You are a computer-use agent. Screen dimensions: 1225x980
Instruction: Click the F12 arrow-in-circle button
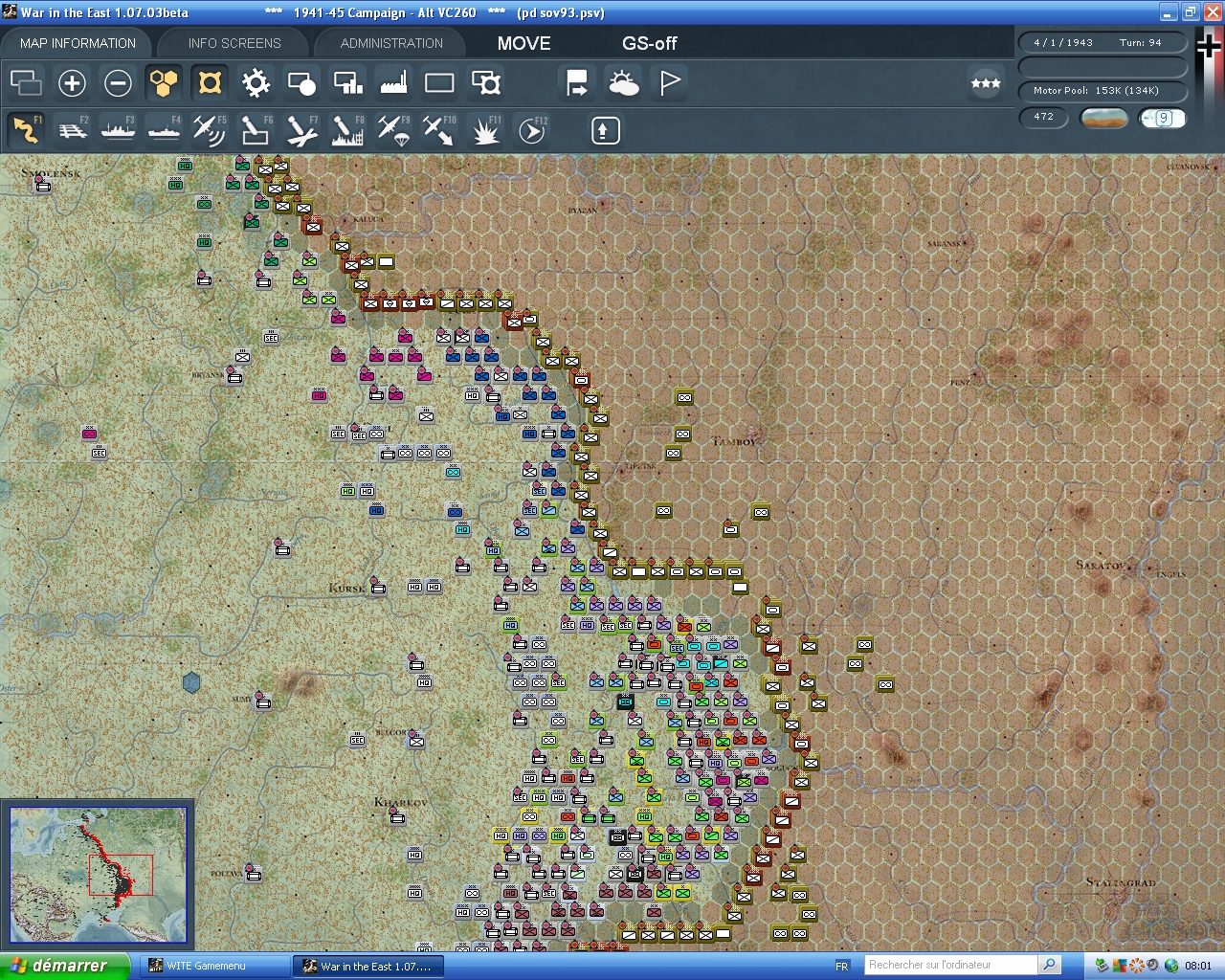532,130
